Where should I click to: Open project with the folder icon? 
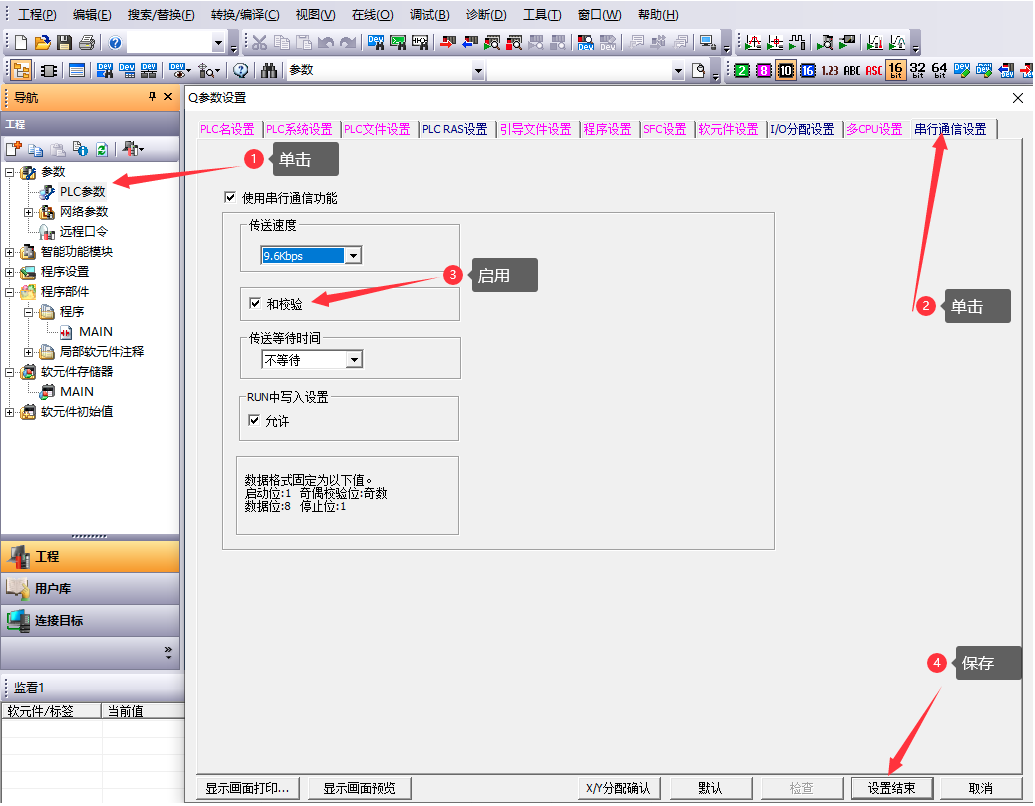click(x=42, y=42)
